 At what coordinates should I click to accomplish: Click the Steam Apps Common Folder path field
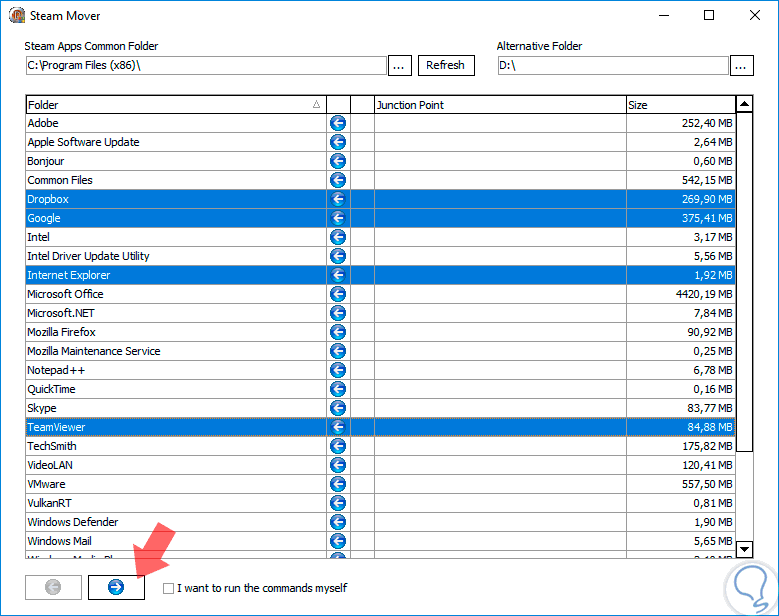point(206,65)
